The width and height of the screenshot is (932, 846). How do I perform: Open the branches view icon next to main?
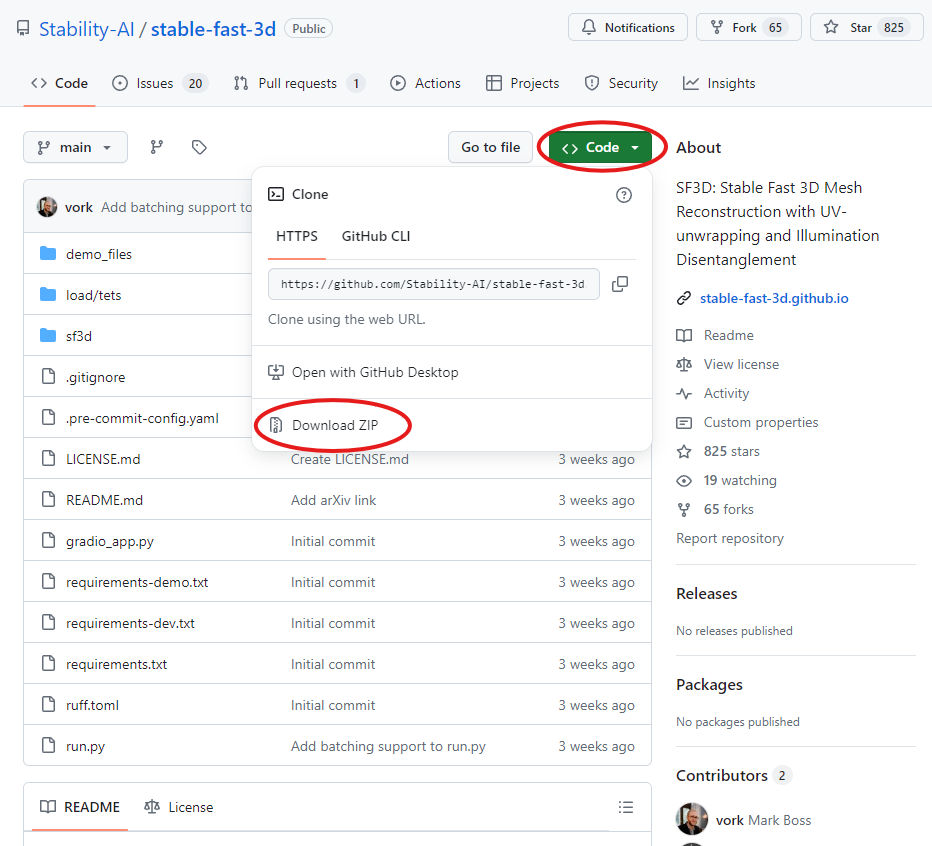click(x=156, y=147)
